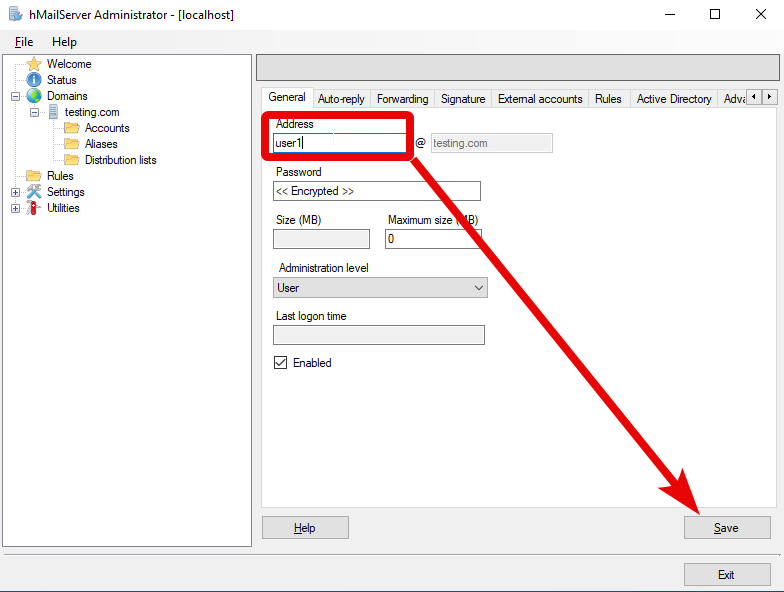Open the File menu

(x=24, y=42)
